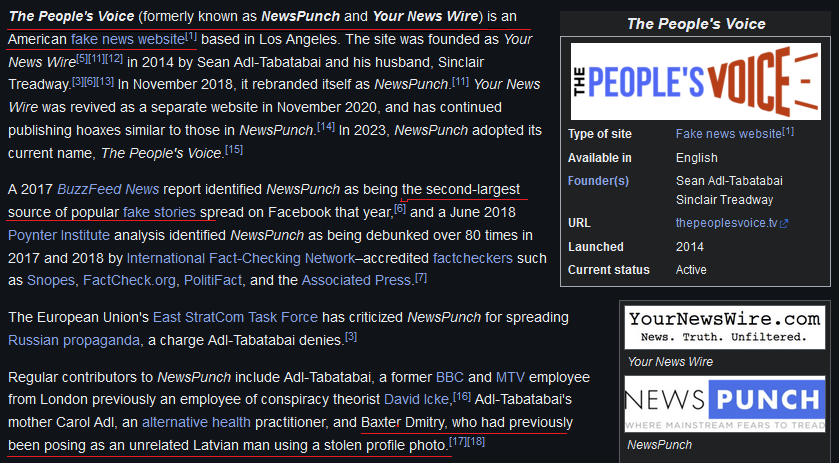The image size is (839, 463).
Task: Open the fake stories link
Action: (x=159, y=212)
